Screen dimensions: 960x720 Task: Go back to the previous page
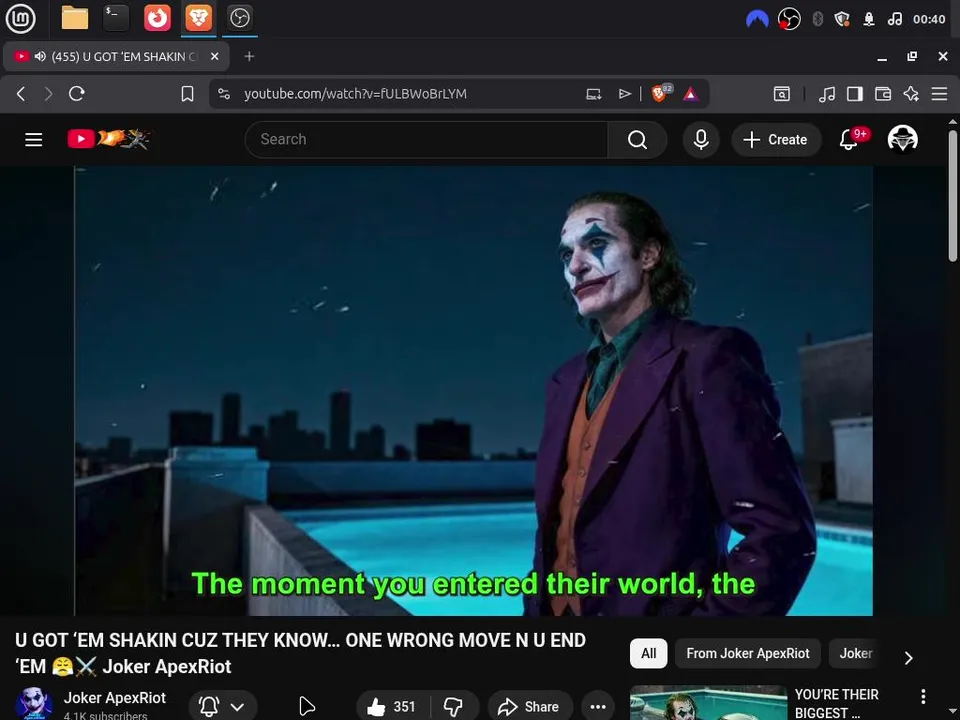tap(21, 94)
